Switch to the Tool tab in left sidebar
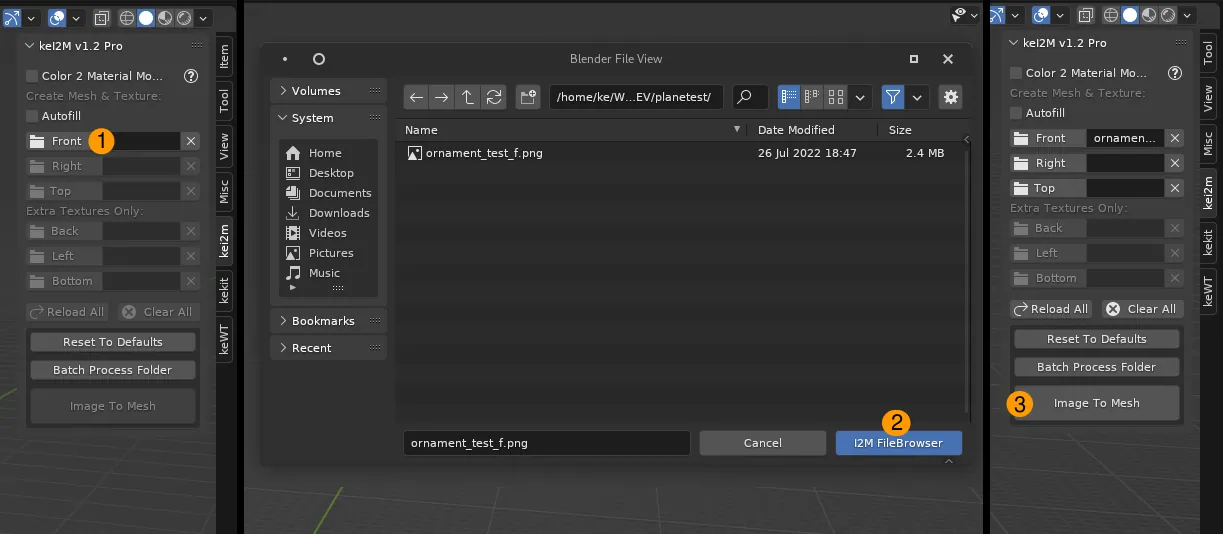The height and width of the screenshot is (534, 1223). point(224,100)
